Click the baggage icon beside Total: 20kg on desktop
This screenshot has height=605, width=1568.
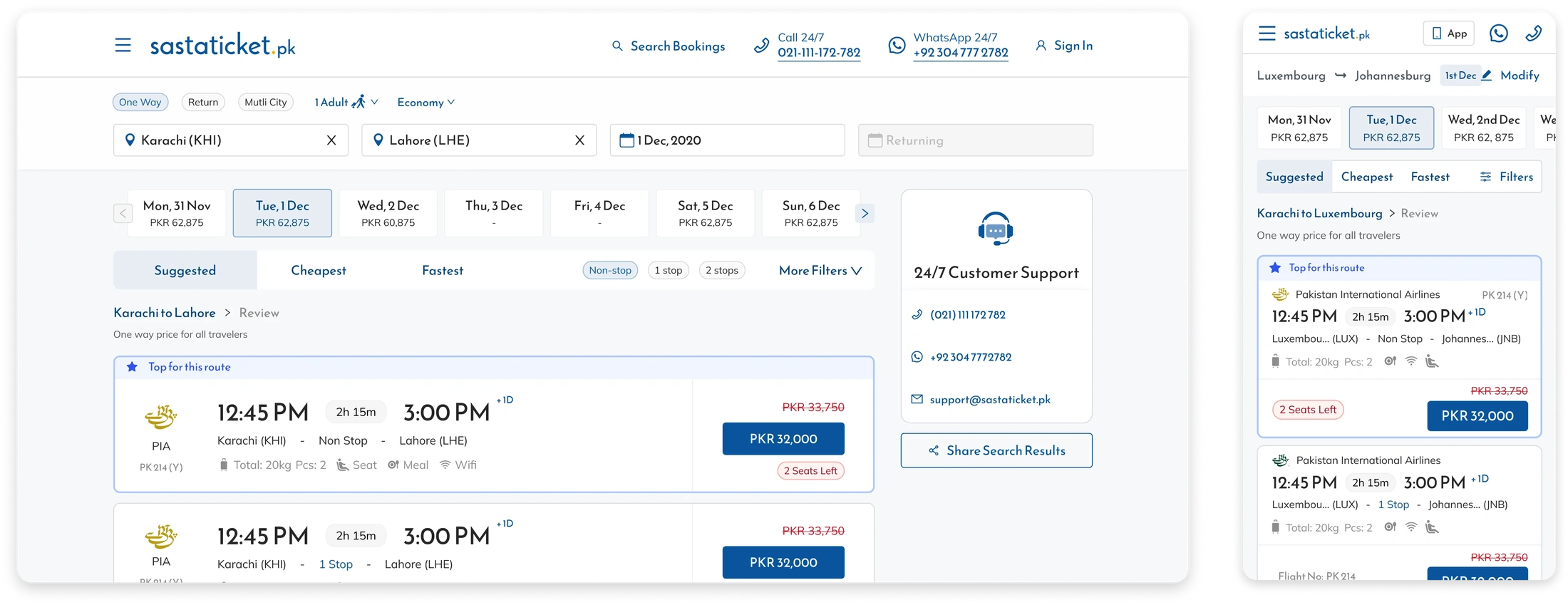[224, 465]
